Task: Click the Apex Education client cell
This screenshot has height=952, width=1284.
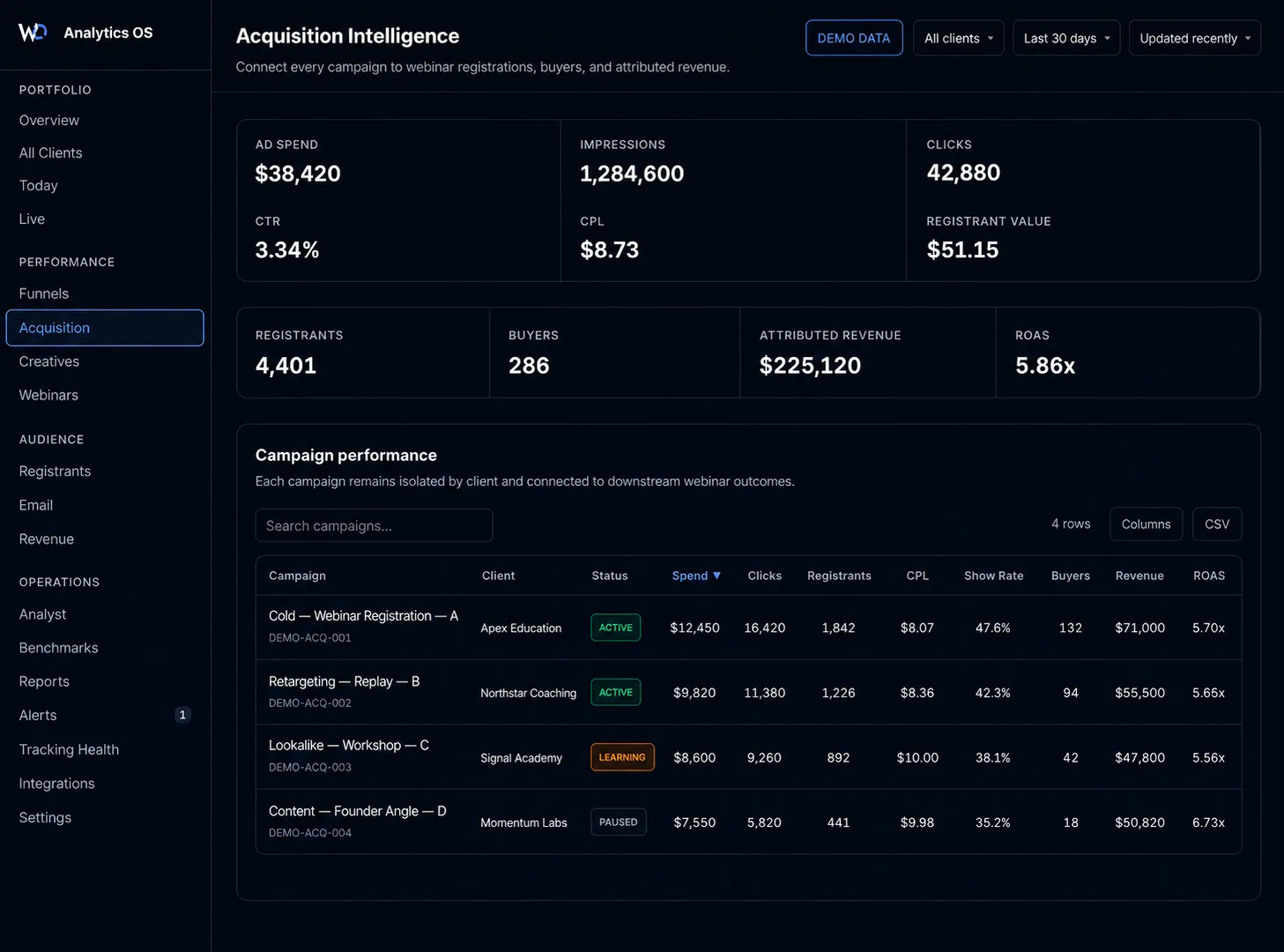Action: point(521,628)
